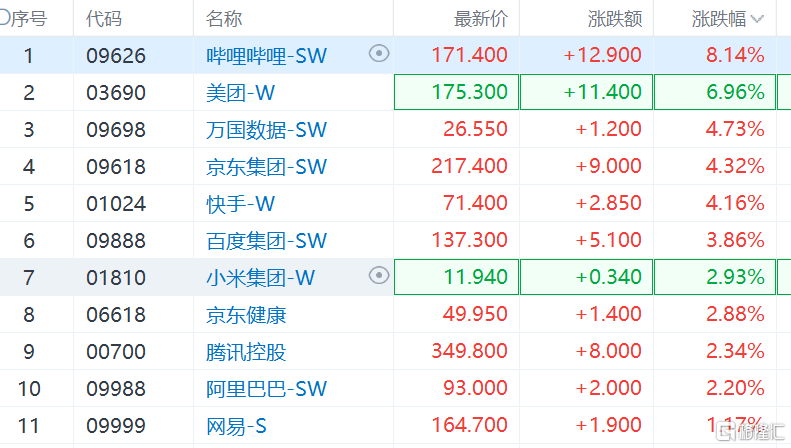Image resolution: width=791 pixels, height=448 pixels.
Task: Click the circle icon beside 序号 header
Action: pos(5,18)
